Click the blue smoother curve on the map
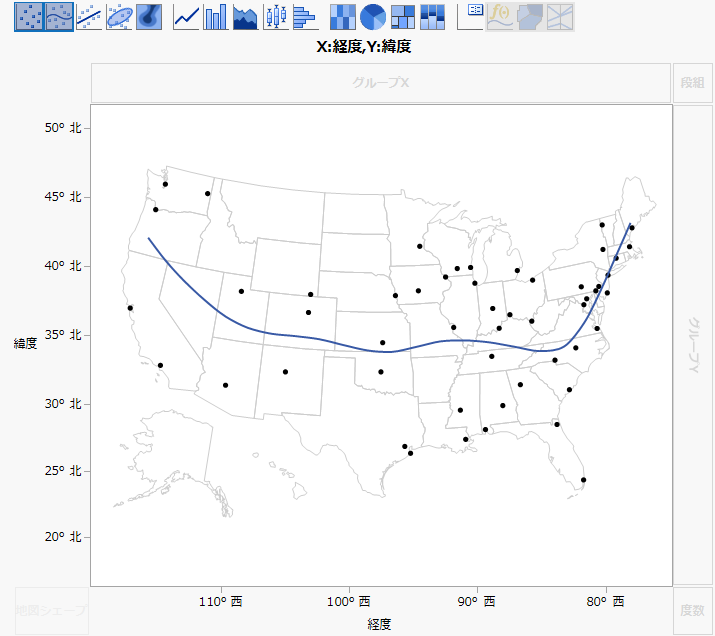The width and height of the screenshot is (715, 636). point(386,352)
